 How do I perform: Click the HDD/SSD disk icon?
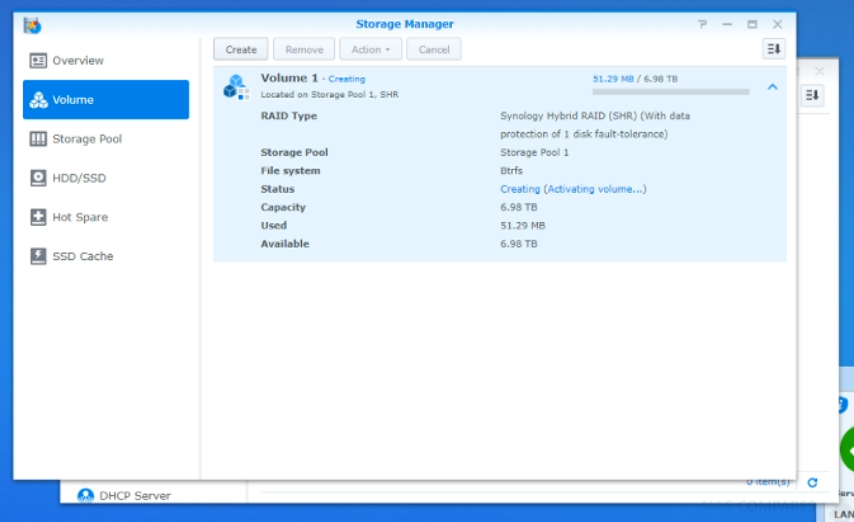click(x=38, y=178)
